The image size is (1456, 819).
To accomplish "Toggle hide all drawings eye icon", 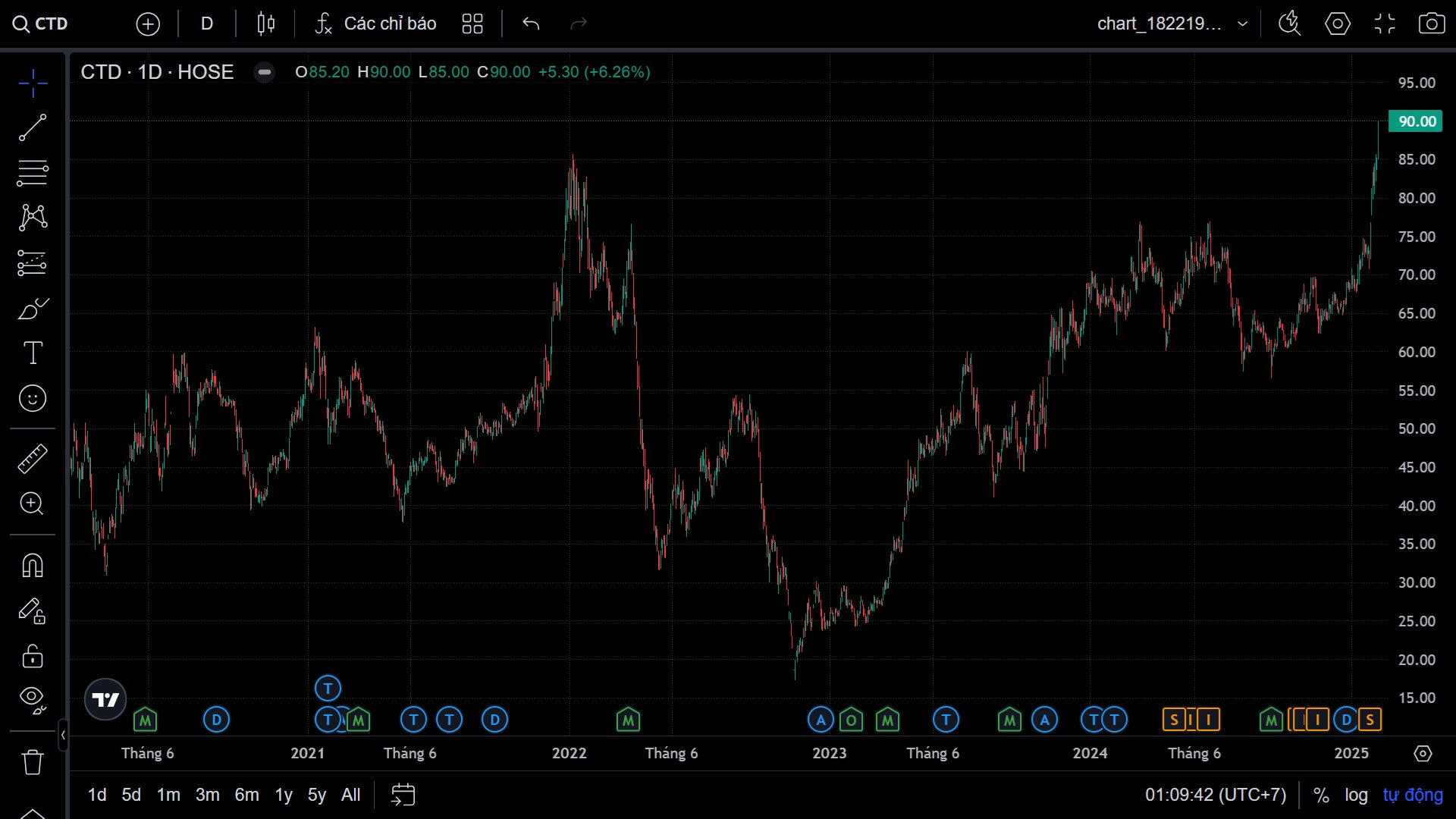I will pyautogui.click(x=33, y=699).
